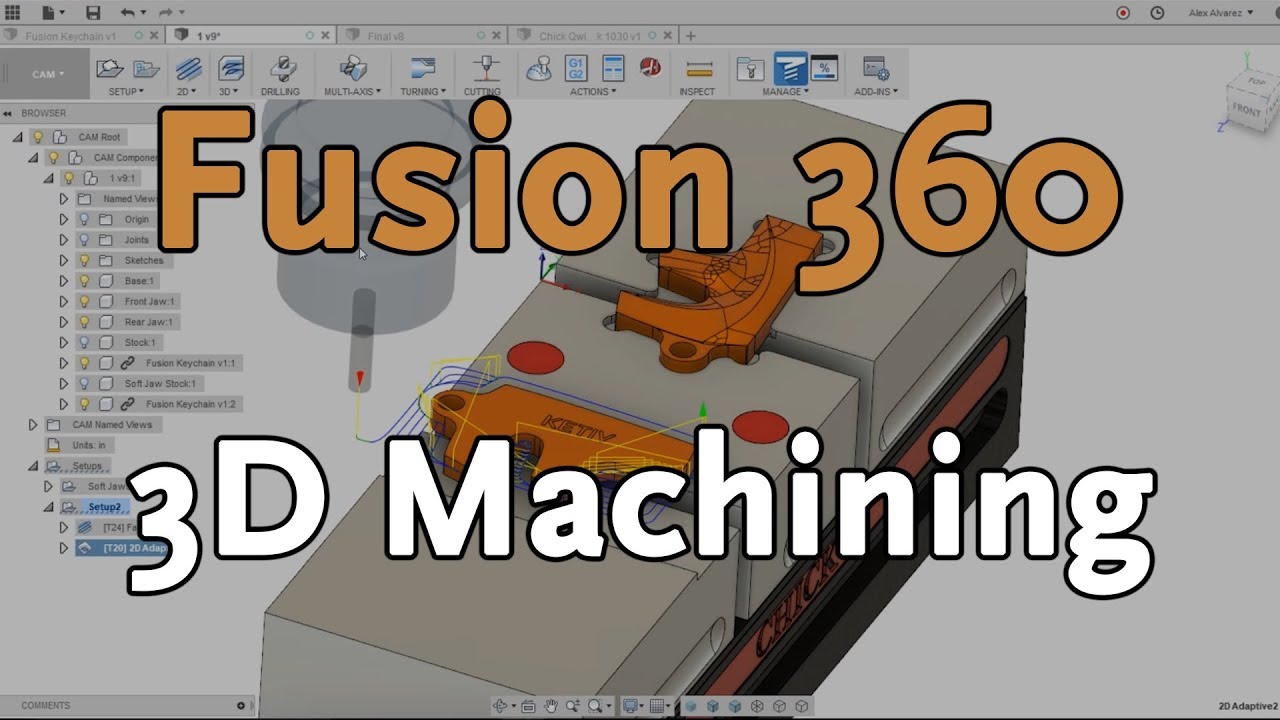Click the Pan hand tool
Screen dimensions: 1280x720
(551, 706)
